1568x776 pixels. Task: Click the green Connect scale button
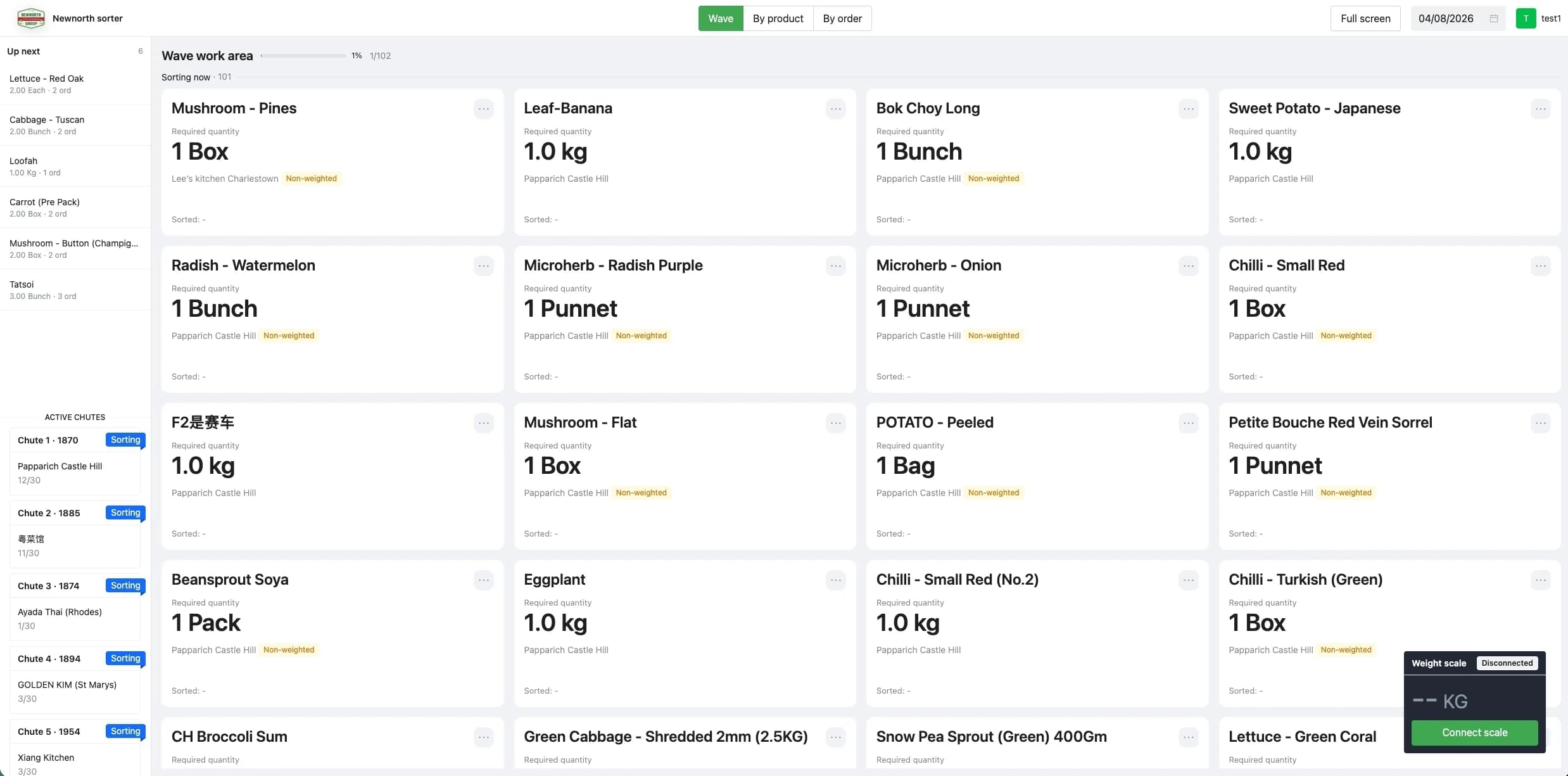click(1474, 732)
